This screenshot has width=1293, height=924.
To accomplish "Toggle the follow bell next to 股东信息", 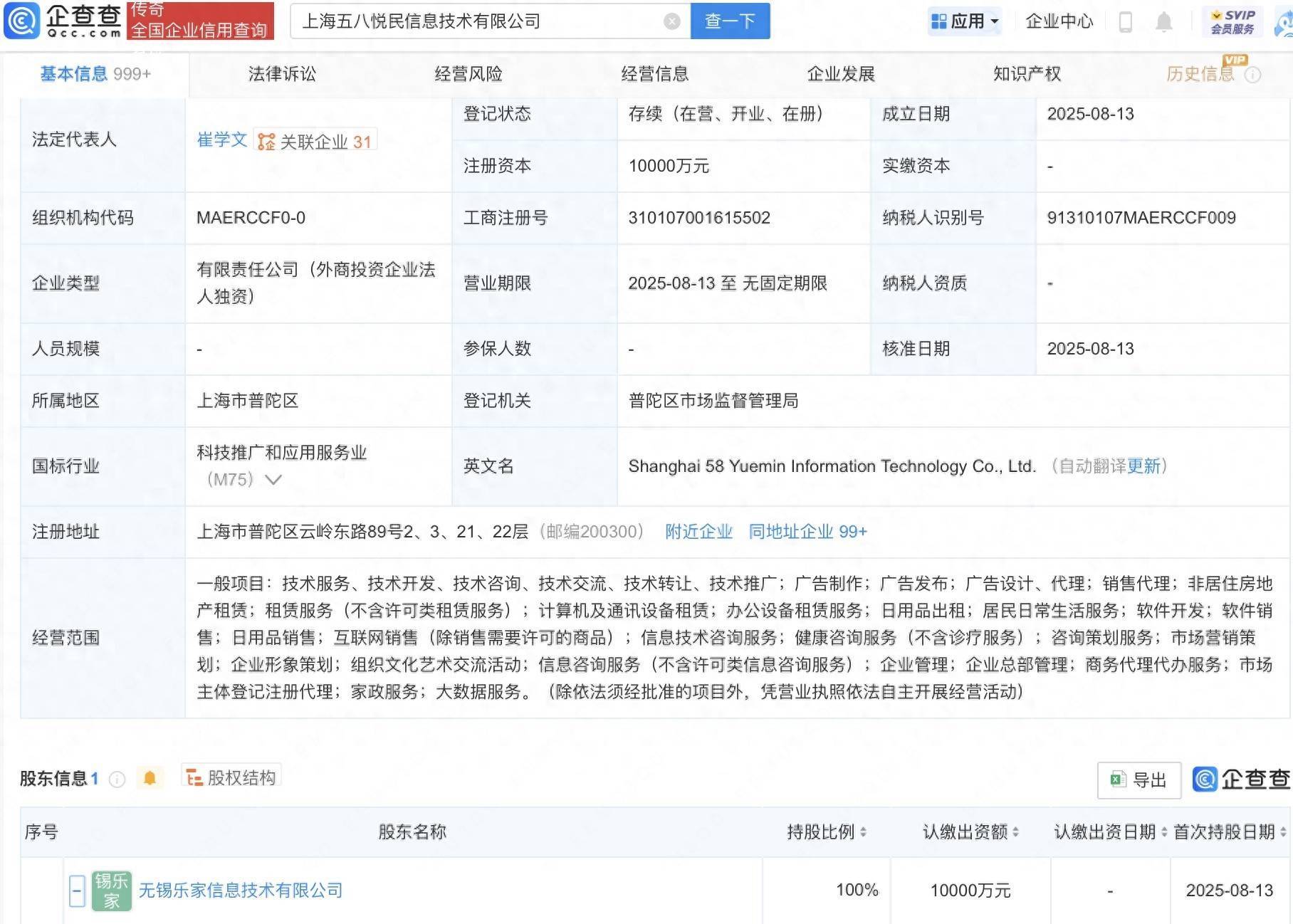I will click(150, 778).
